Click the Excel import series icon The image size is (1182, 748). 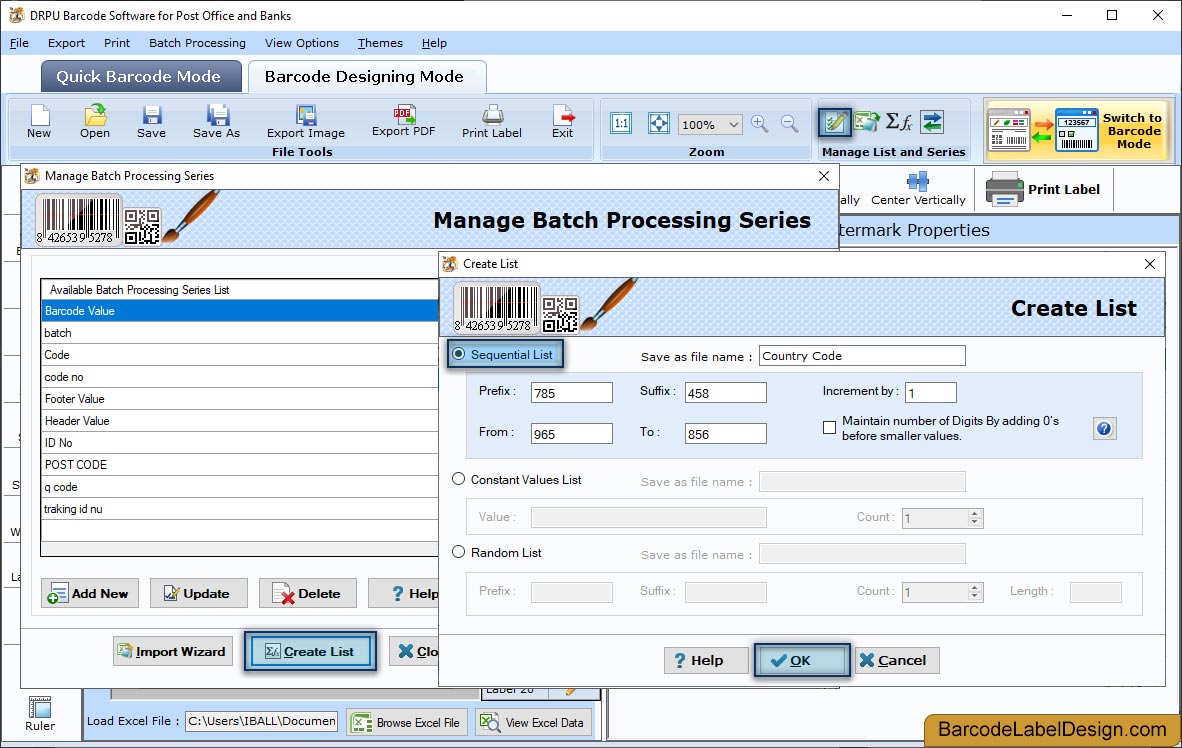tap(866, 121)
